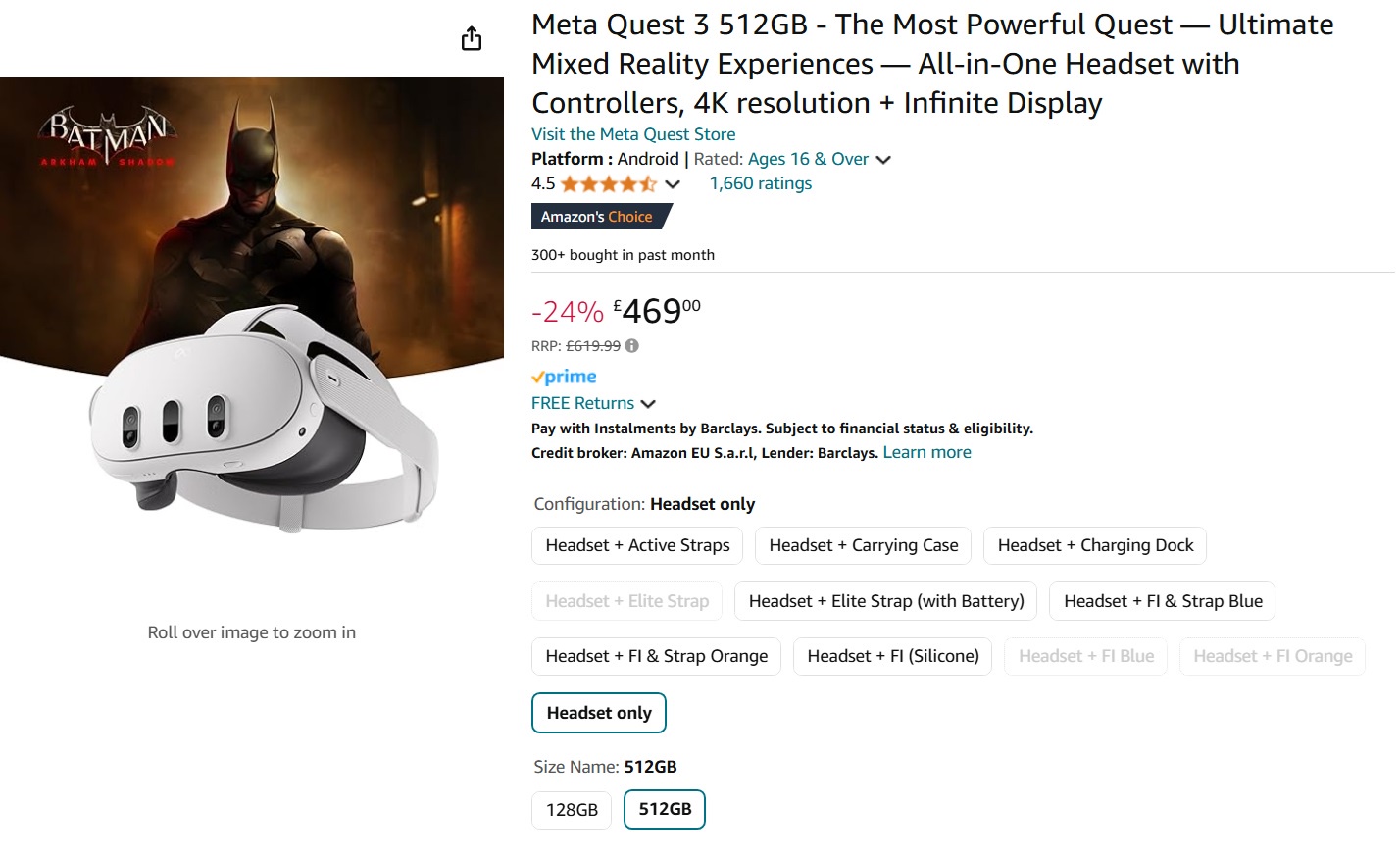
Task: Click the Amazon's Choice badge
Action: 600,217
